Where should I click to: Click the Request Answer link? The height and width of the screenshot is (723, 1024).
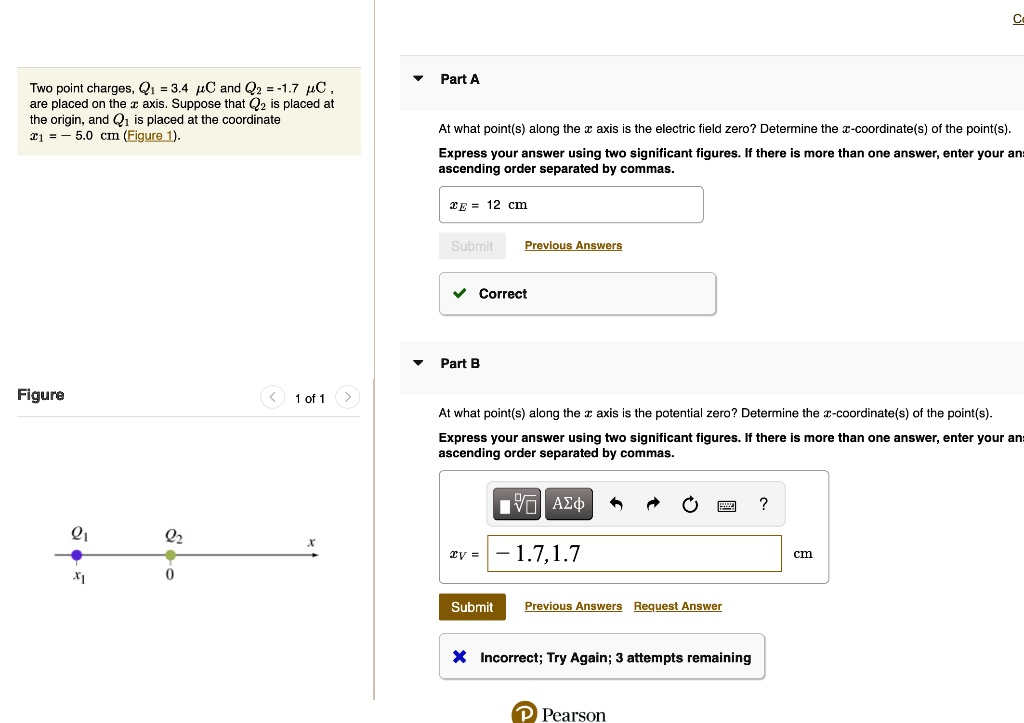[677, 606]
